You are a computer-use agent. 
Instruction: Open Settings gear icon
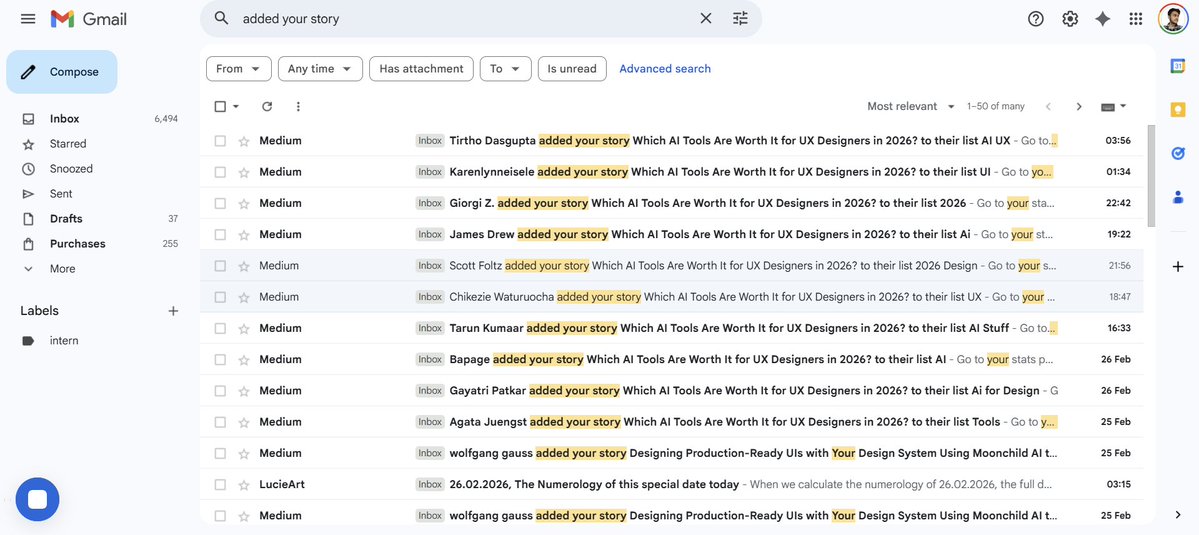(x=1070, y=19)
